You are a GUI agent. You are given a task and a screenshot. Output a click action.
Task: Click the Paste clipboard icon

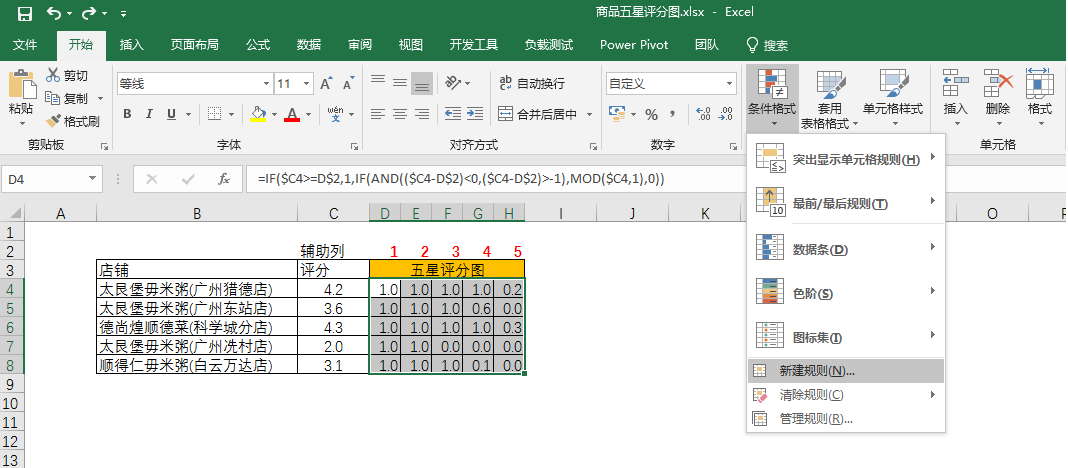21,84
